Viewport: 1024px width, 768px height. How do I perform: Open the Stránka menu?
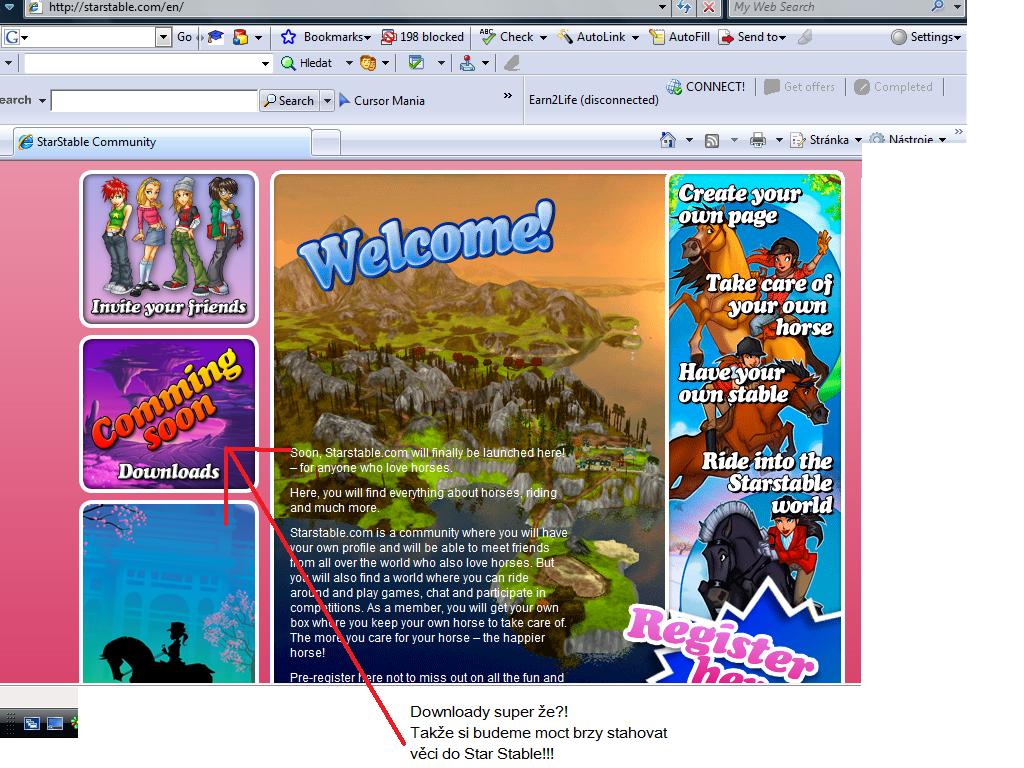point(826,140)
